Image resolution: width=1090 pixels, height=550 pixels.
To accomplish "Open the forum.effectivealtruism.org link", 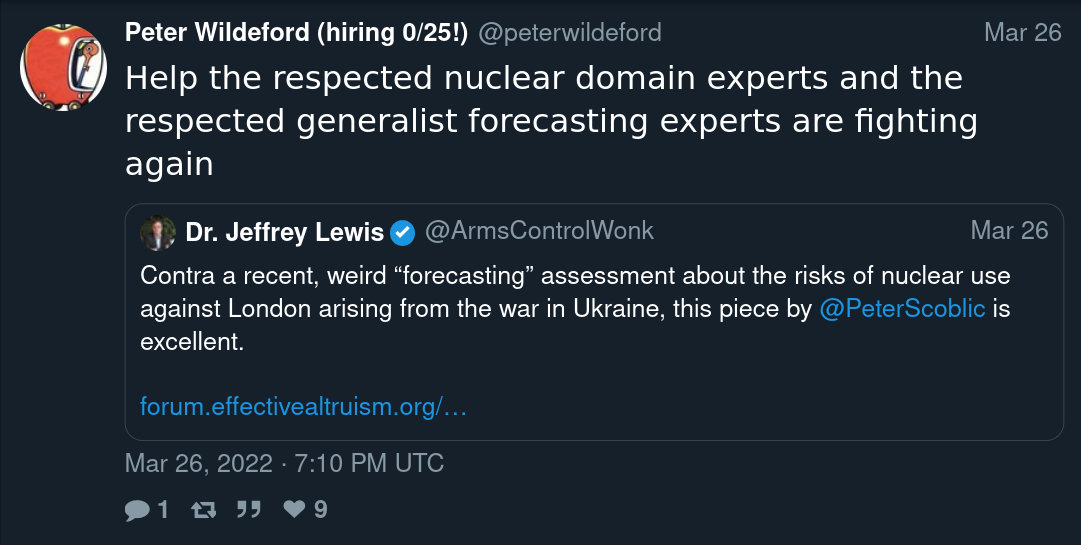I will point(304,407).
